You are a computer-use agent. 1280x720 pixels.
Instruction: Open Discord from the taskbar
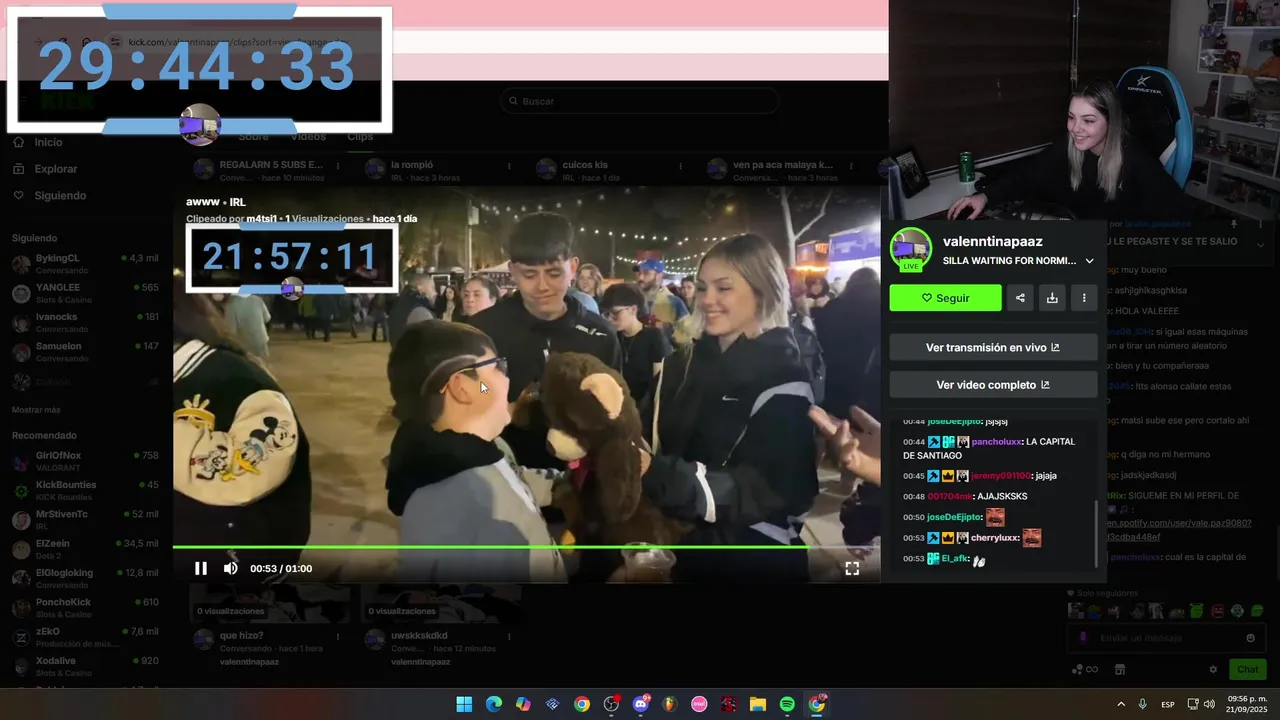click(x=641, y=704)
